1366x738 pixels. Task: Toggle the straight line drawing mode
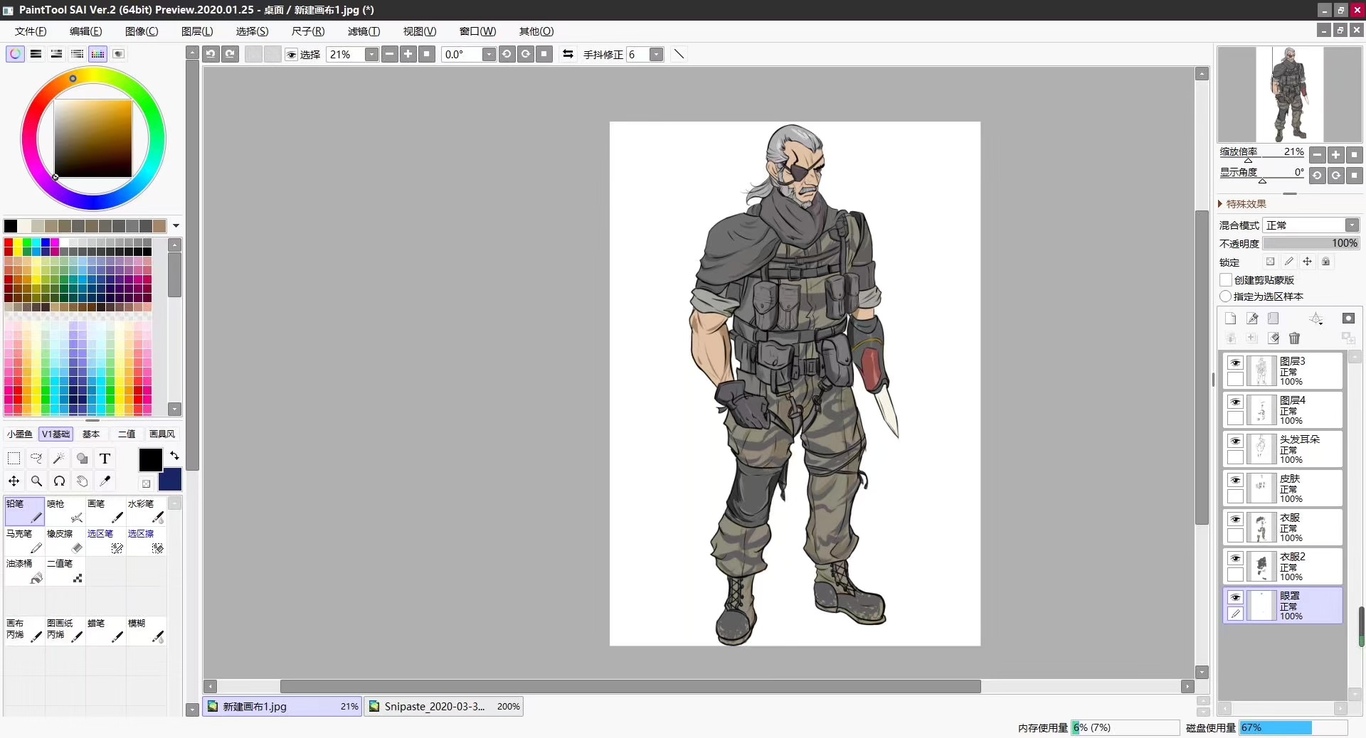point(679,54)
